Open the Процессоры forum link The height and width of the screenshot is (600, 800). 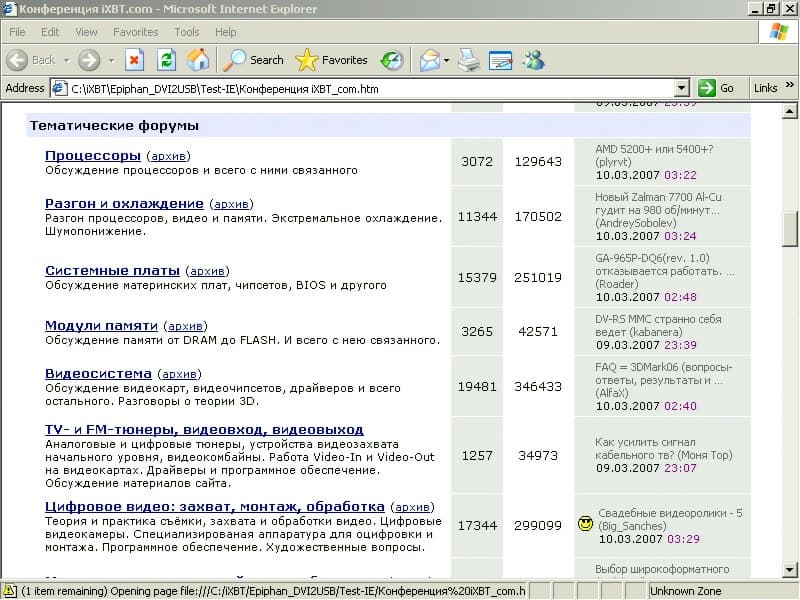pos(93,156)
